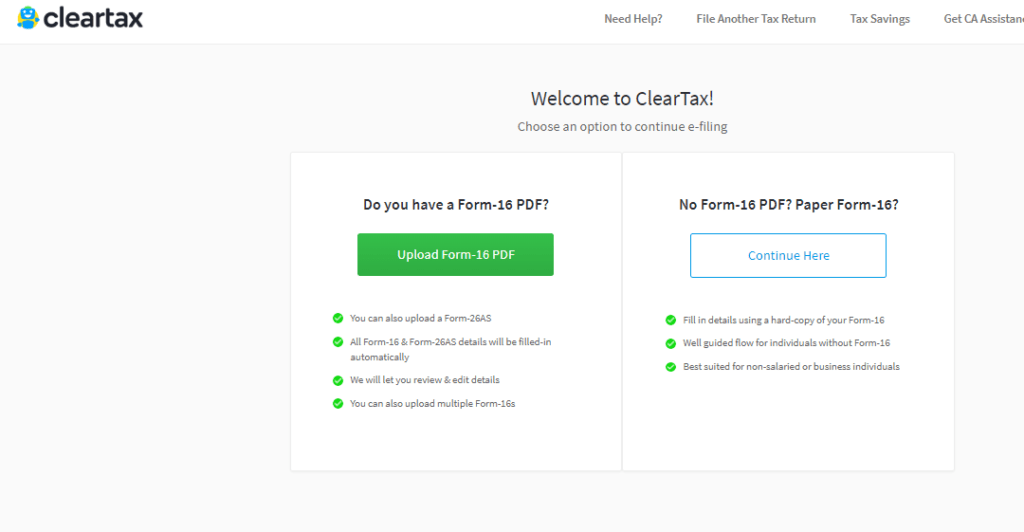Click checkmark next to 'filled-in automatically' point
The image size is (1024, 532).
[x=338, y=342]
